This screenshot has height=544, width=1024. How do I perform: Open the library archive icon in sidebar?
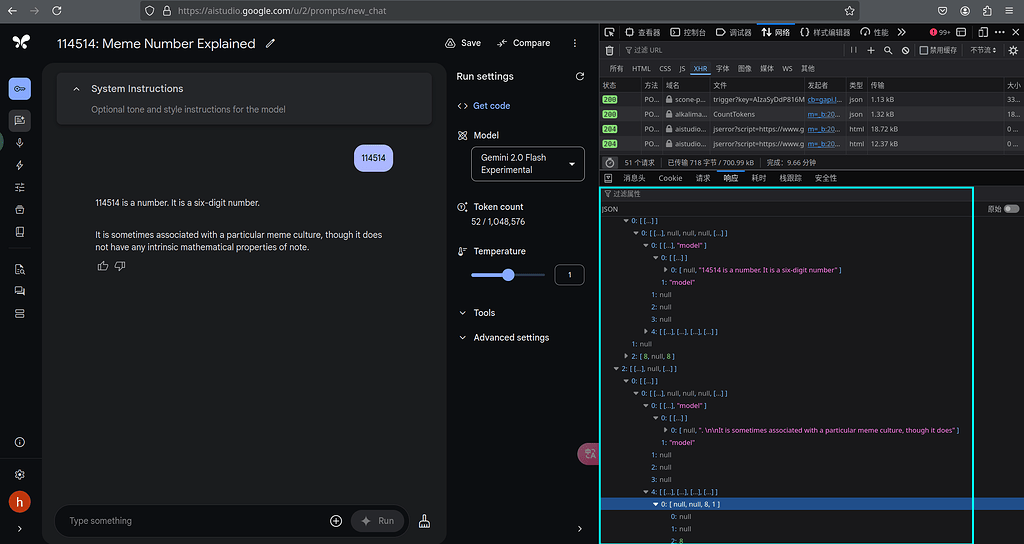(x=20, y=210)
